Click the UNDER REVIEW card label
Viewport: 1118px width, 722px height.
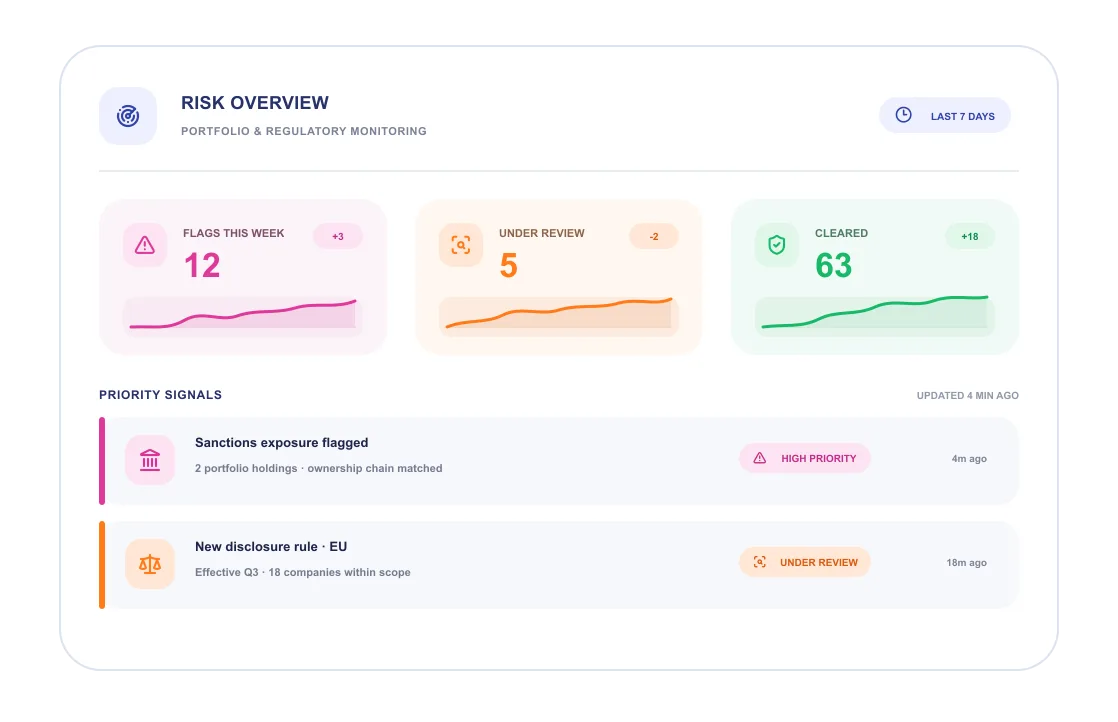coord(542,233)
